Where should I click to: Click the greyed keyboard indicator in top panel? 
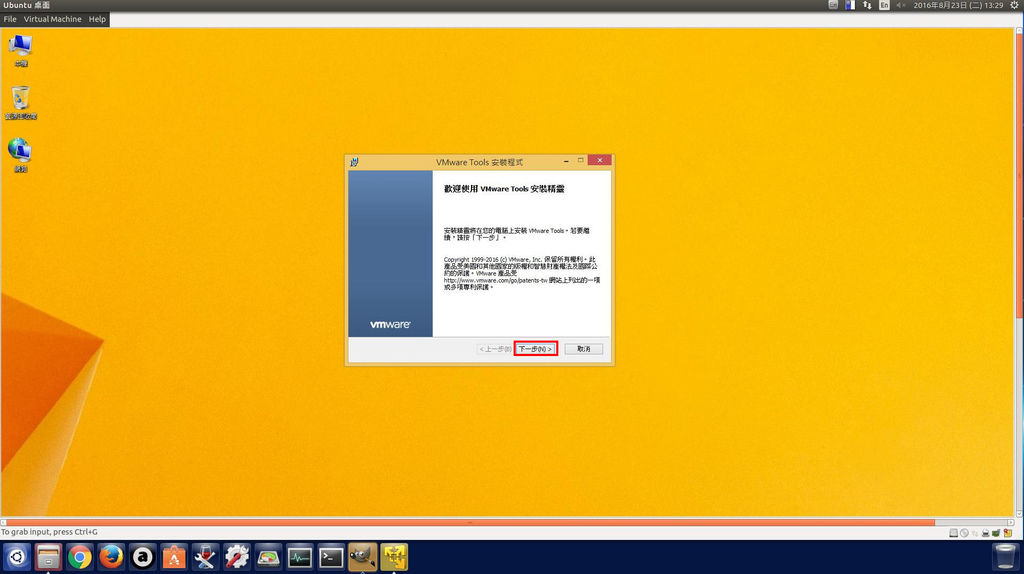(x=833, y=5)
